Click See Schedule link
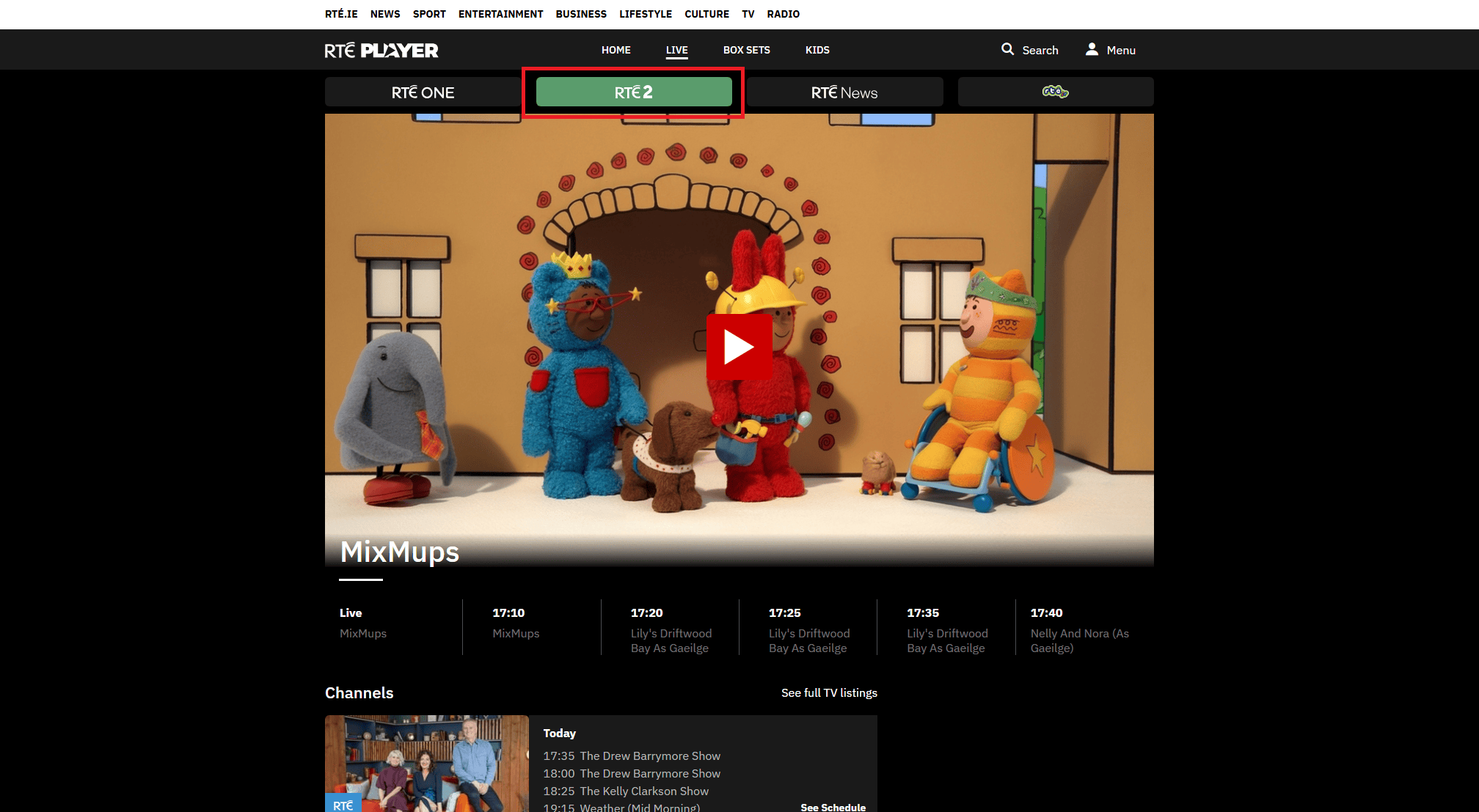 pyautogui.click(x=833, y=807)
